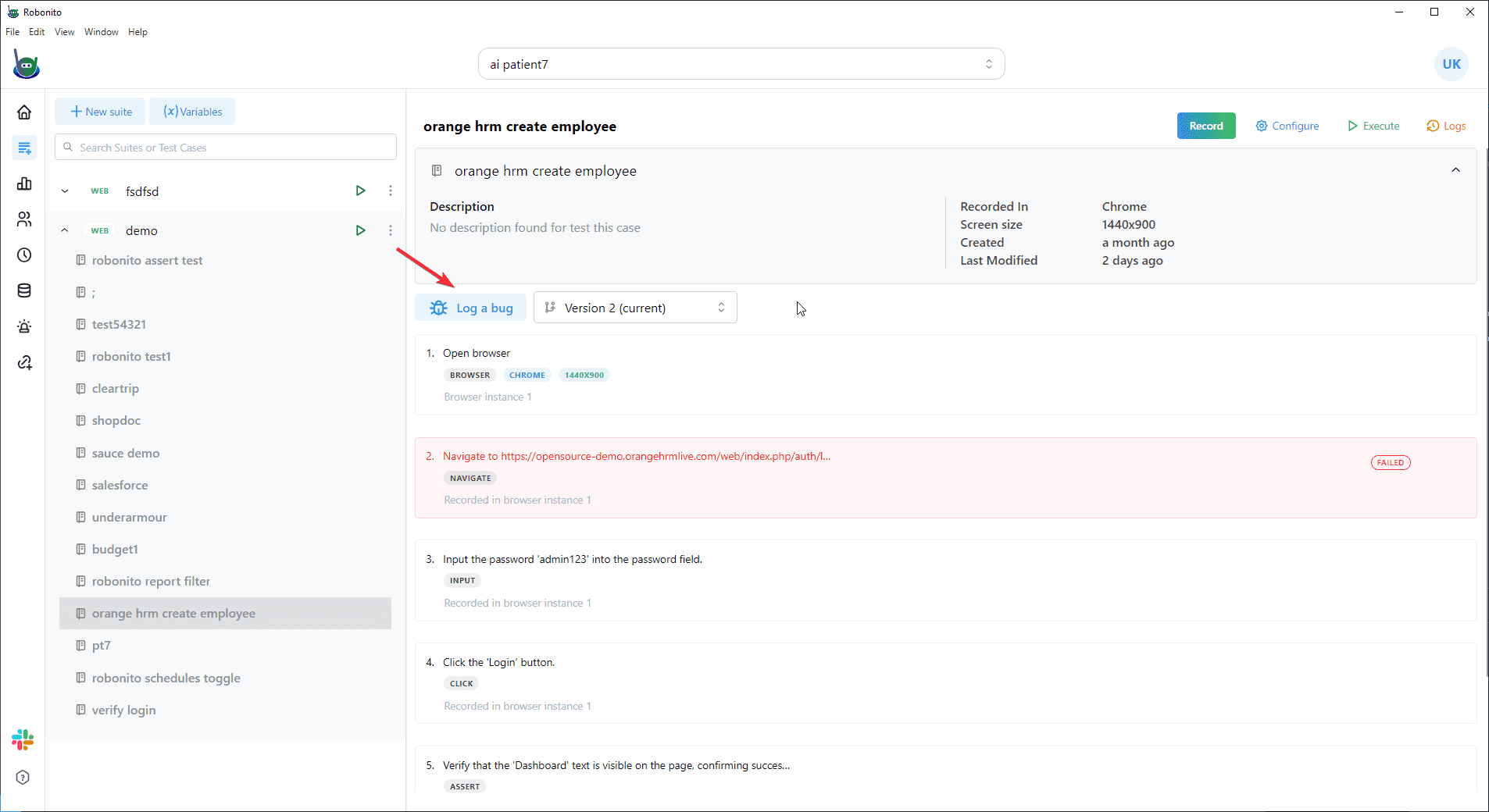The image size is (1489, 812).
Task: Click the Slack icon in sidebar
Action: coord(23,739)
